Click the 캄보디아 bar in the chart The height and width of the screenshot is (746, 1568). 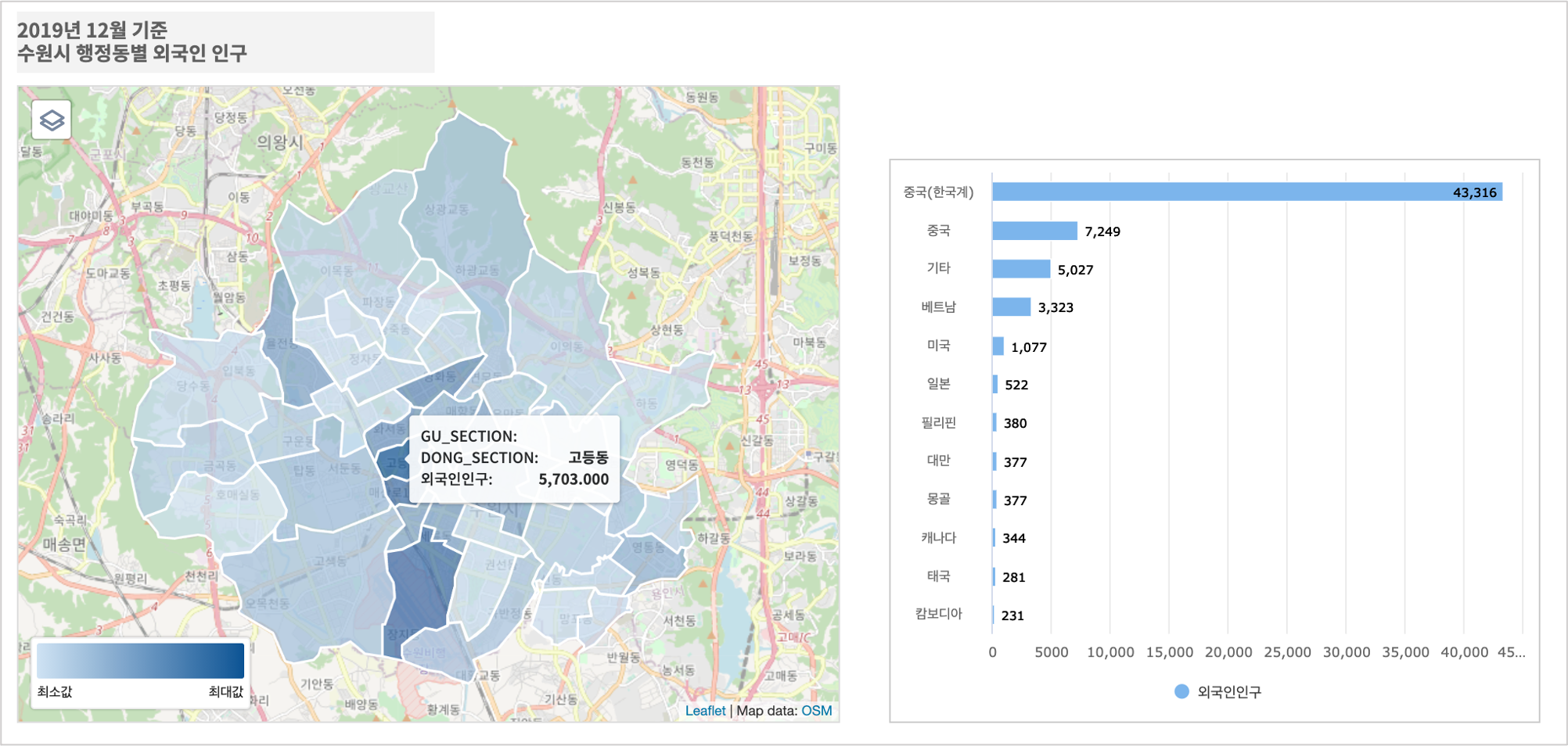click(x=994, y=615)
